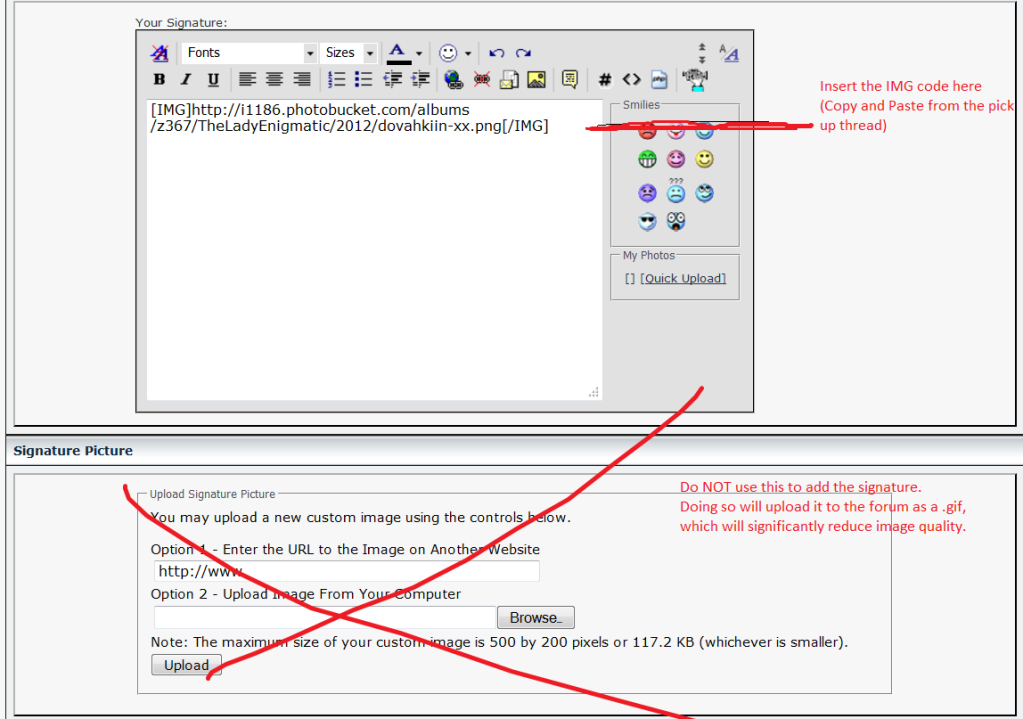
Task: Insert ordered numbered list
Action: [x=337, y=79]
